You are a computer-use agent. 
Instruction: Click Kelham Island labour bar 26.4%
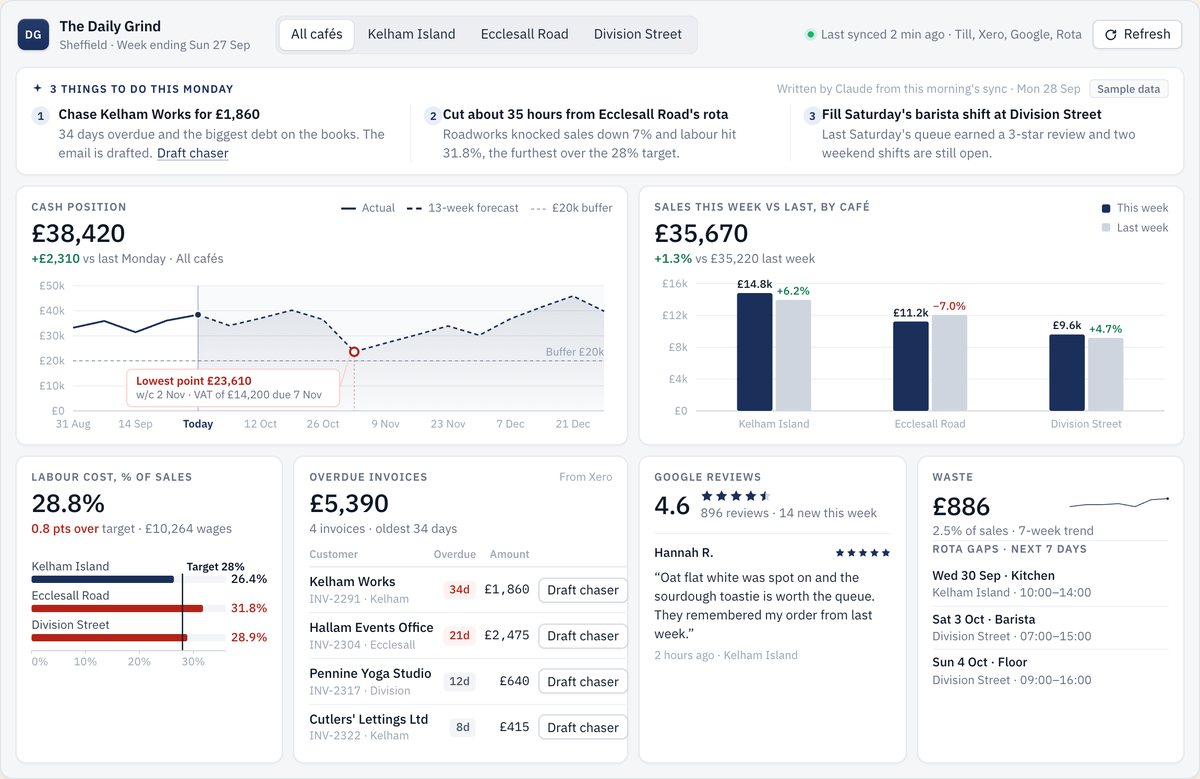click(103, 579)
